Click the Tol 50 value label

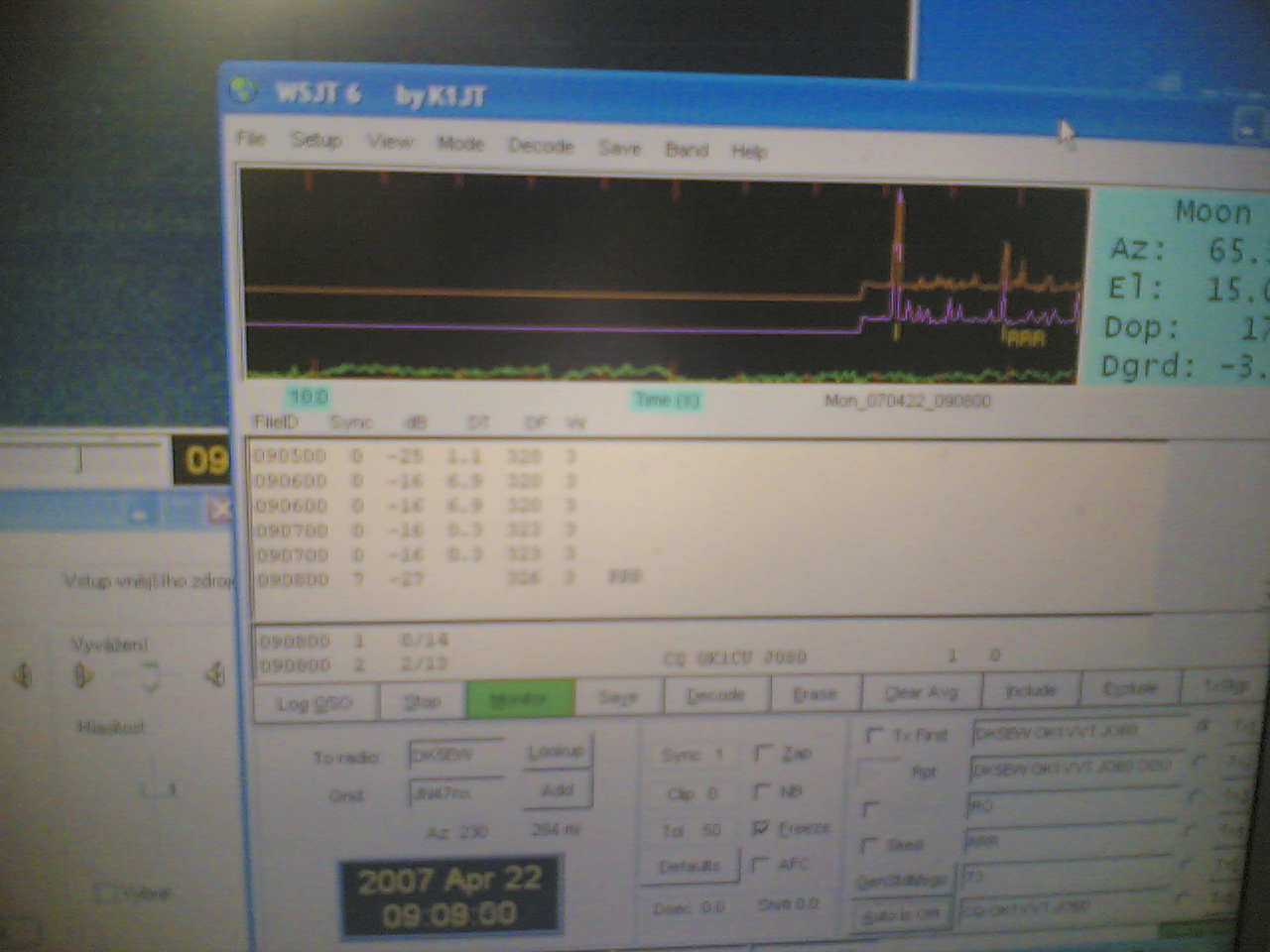(692, 830)
